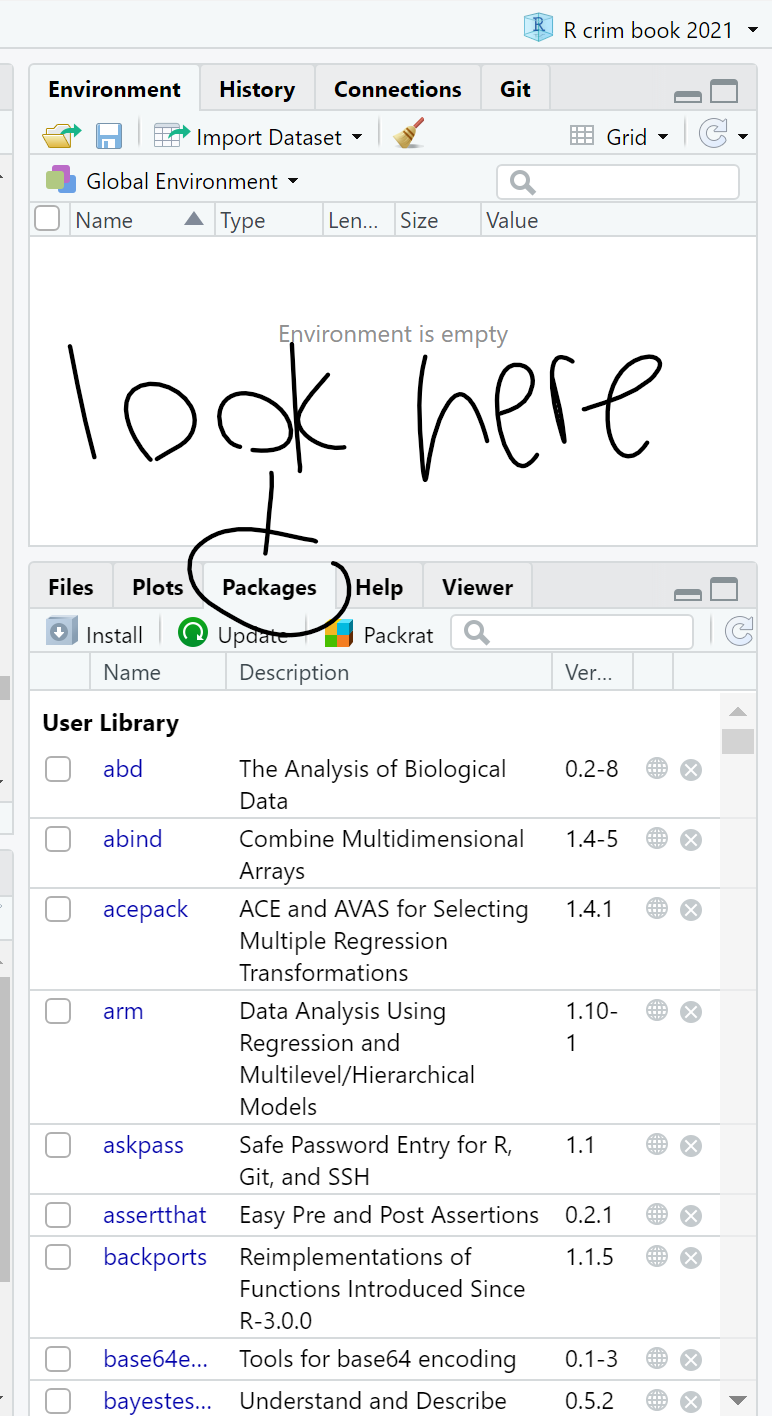
Task: Remove the backports package with its X icon
Action: tap(691, 1257)
